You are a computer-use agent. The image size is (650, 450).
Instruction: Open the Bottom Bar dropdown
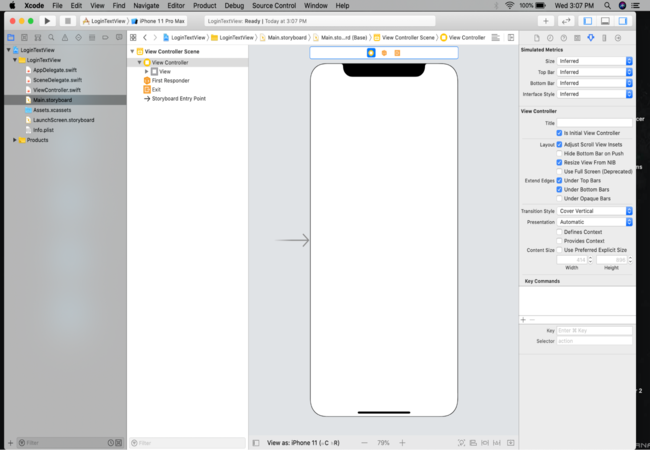pyautogui.click(x=594, y=83)
